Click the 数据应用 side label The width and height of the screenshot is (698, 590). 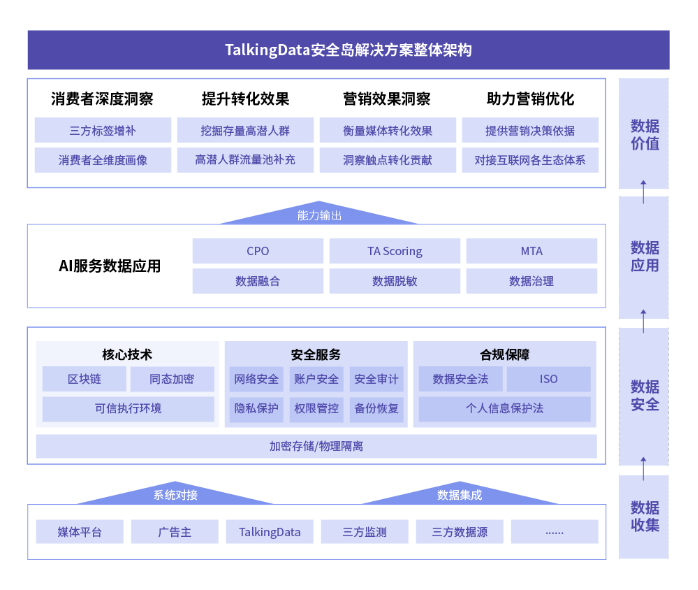coord(644,256)
